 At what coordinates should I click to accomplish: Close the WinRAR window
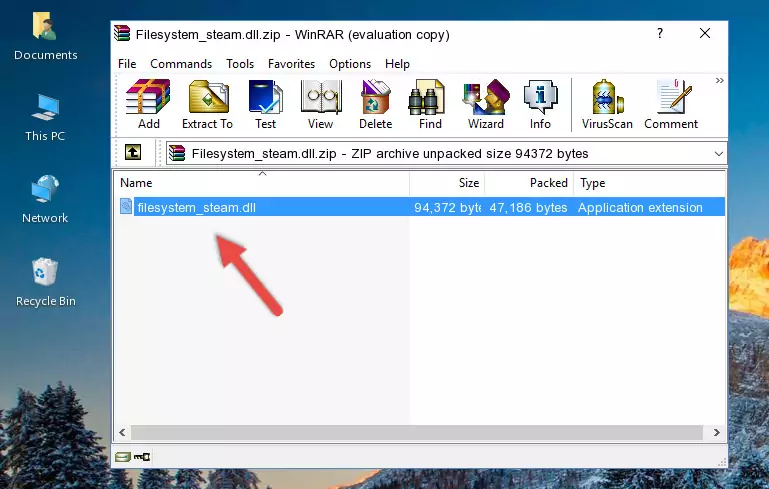click(705, 33)
